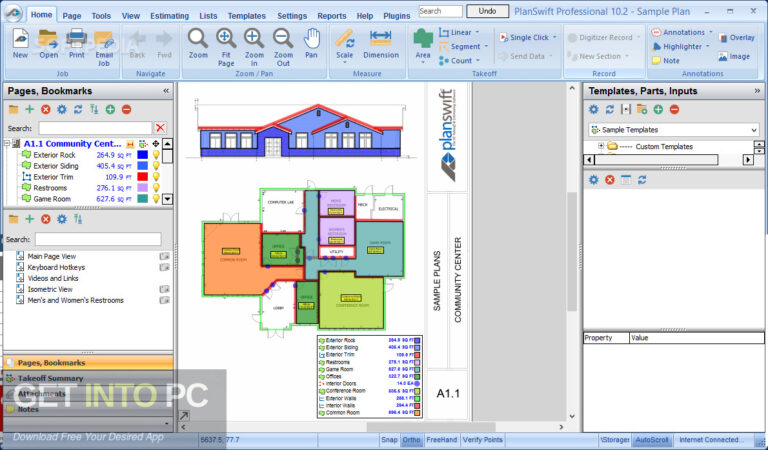The width and height of the screenshot is (768, 450).
Task: Collapse Templates, Parts, Inputs panel chevron
Action: click(x=757, y=91)
